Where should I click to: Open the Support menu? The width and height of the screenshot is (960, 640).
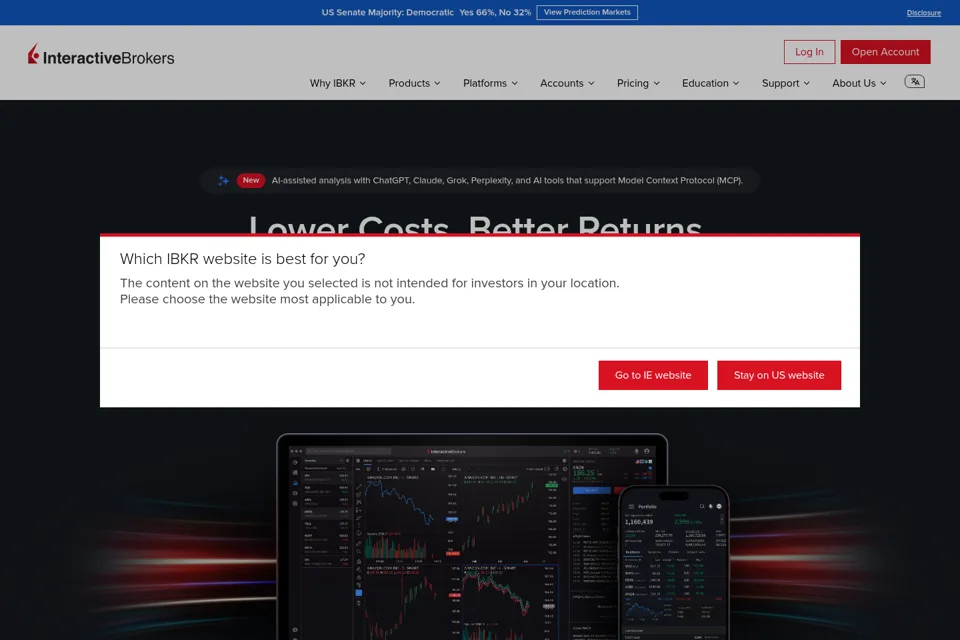coord(786,83)
